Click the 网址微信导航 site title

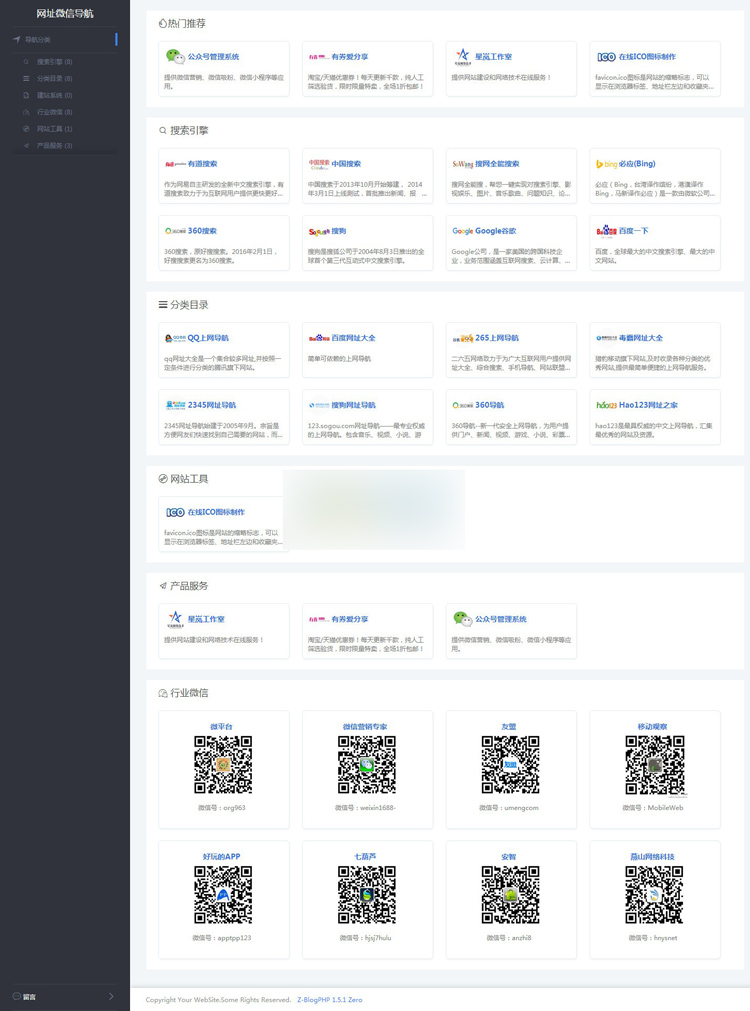tap(64, 14)
